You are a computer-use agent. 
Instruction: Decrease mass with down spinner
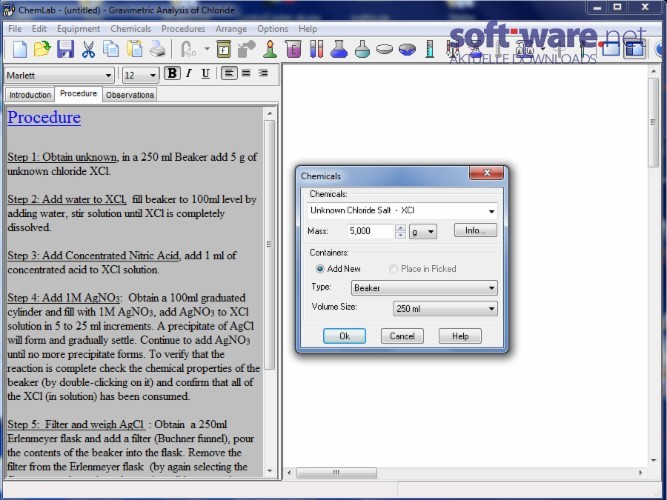pyautogui.click(x=400, y=234)
